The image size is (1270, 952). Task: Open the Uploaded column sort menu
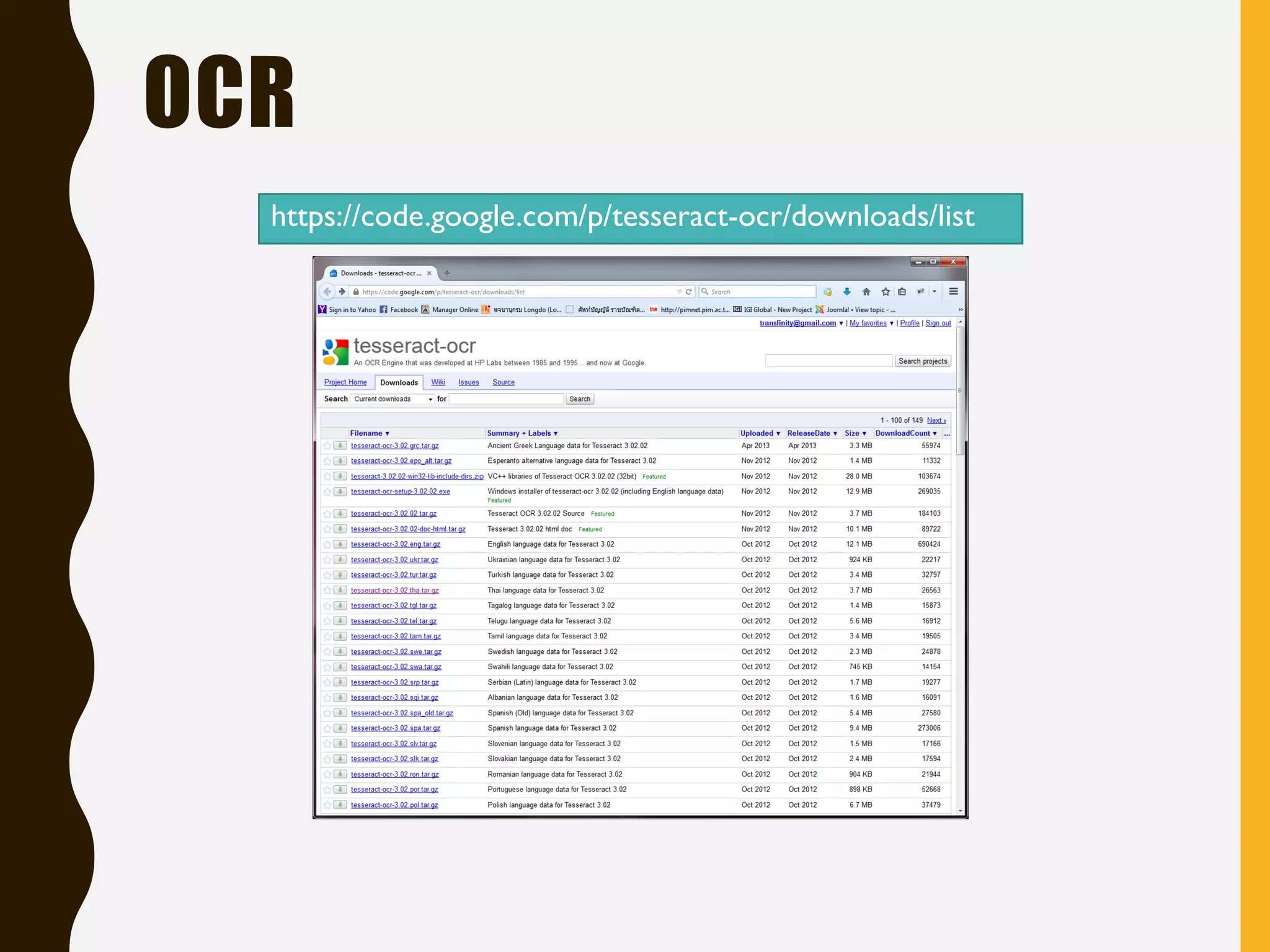pos(760,433)
